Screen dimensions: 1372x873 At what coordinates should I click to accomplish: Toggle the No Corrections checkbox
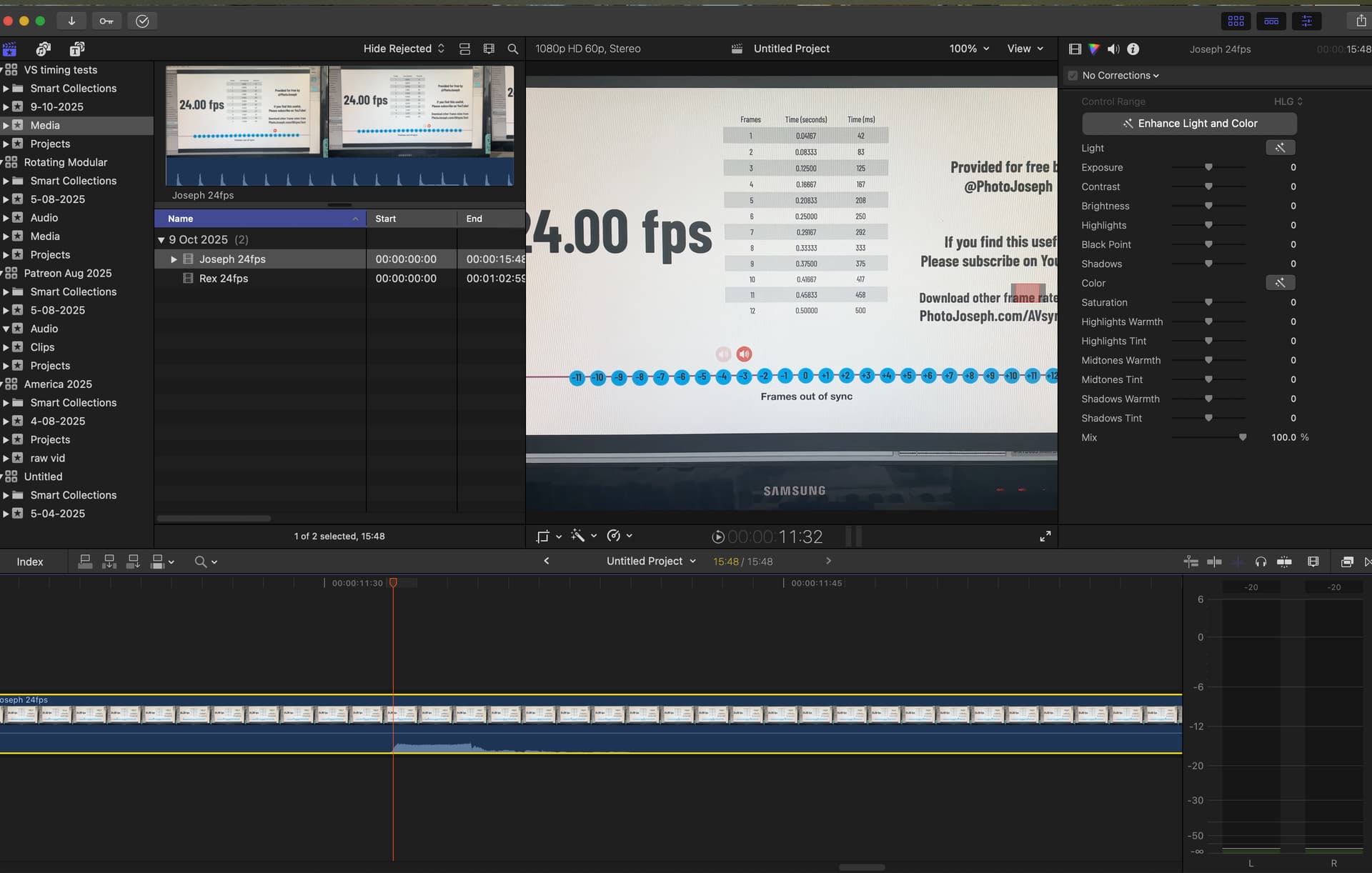[x=1073, y=75]
